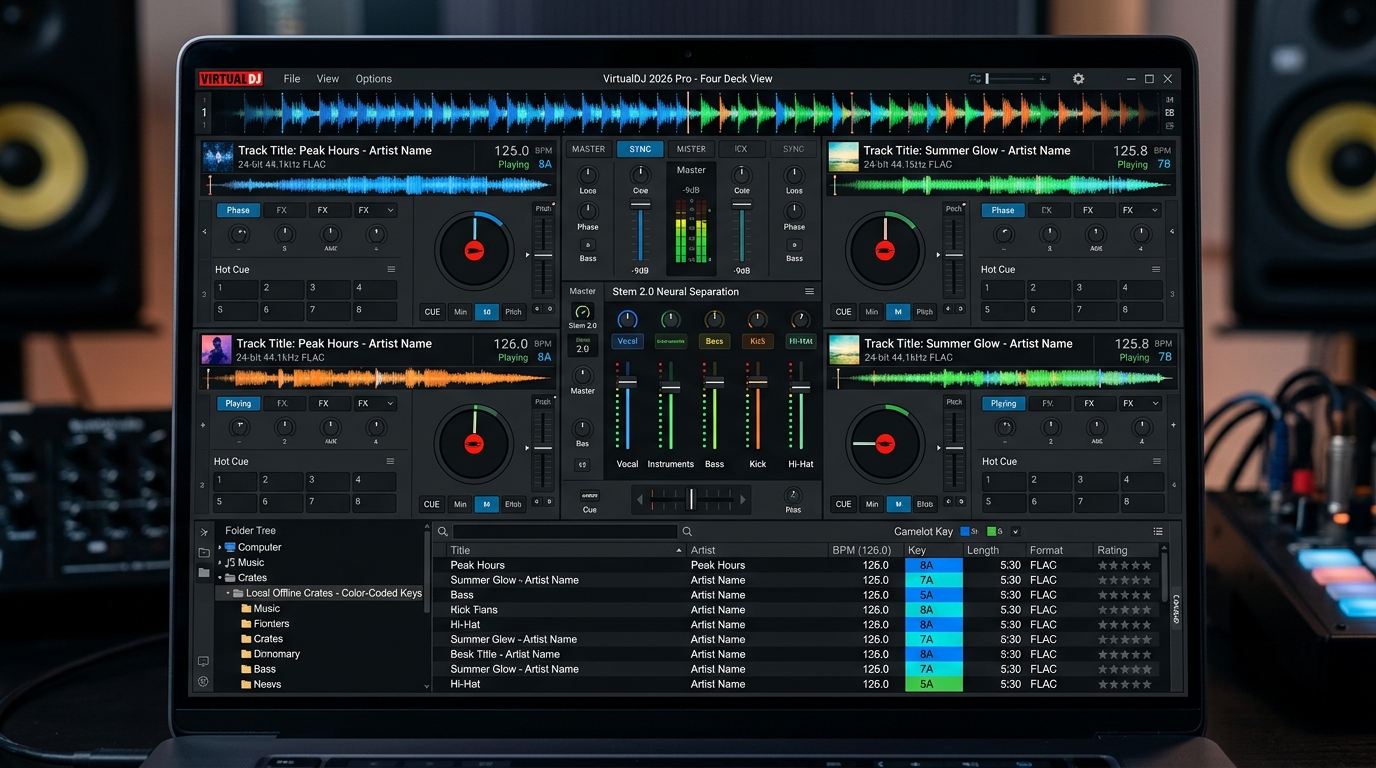
Task: Click the album art on the 126.0 BPM deck
Action: click(x=217, y=349)
